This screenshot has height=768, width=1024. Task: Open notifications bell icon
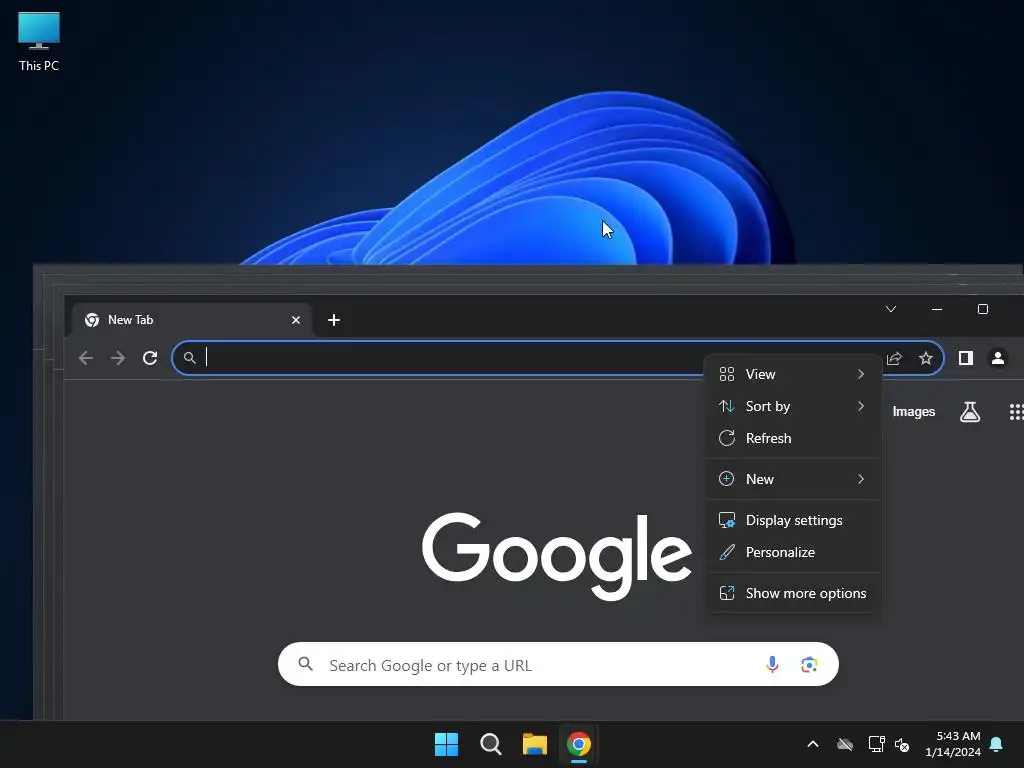tap(997, 744)
